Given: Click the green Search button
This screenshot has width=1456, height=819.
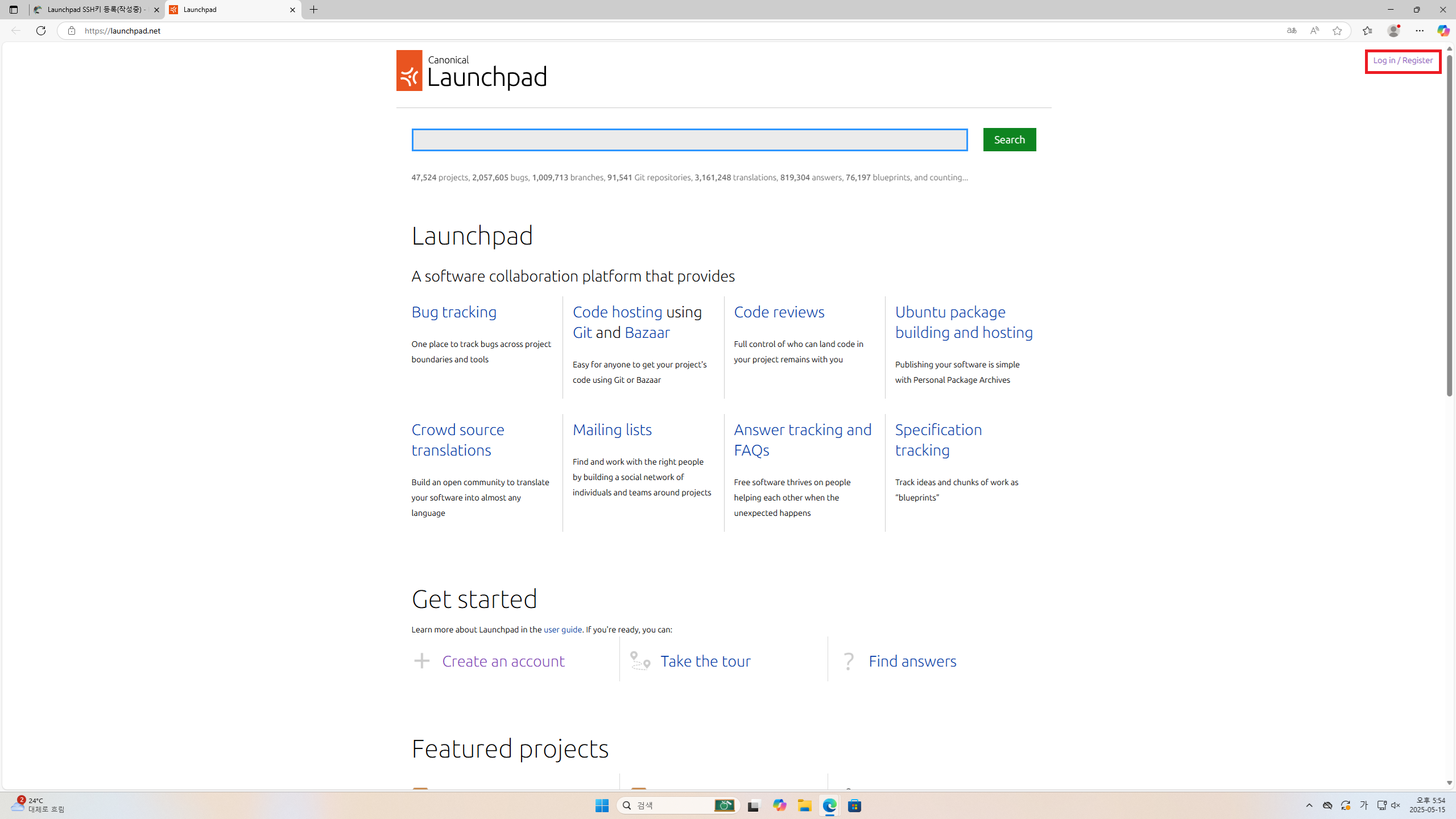Looking at the screenshot, I should [1009, 139].
